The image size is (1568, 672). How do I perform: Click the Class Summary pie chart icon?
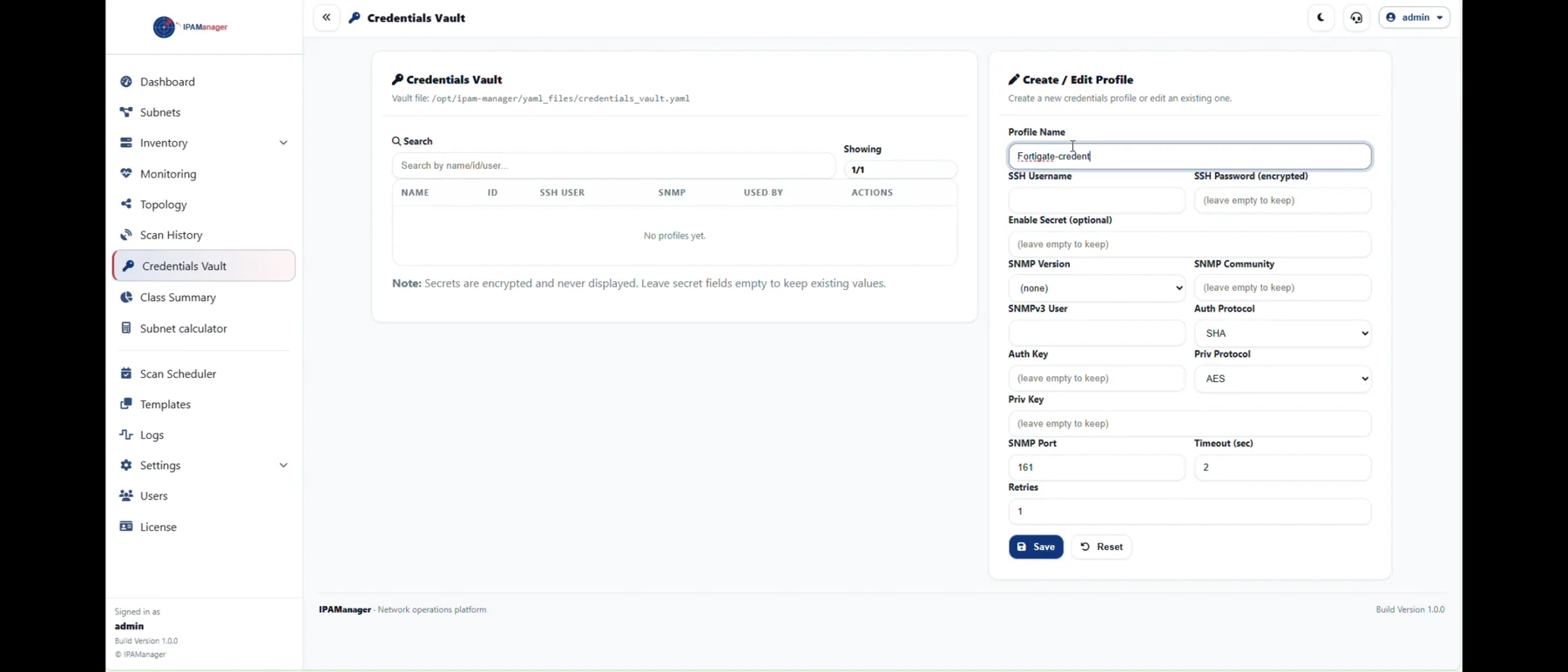pos(126,298)
